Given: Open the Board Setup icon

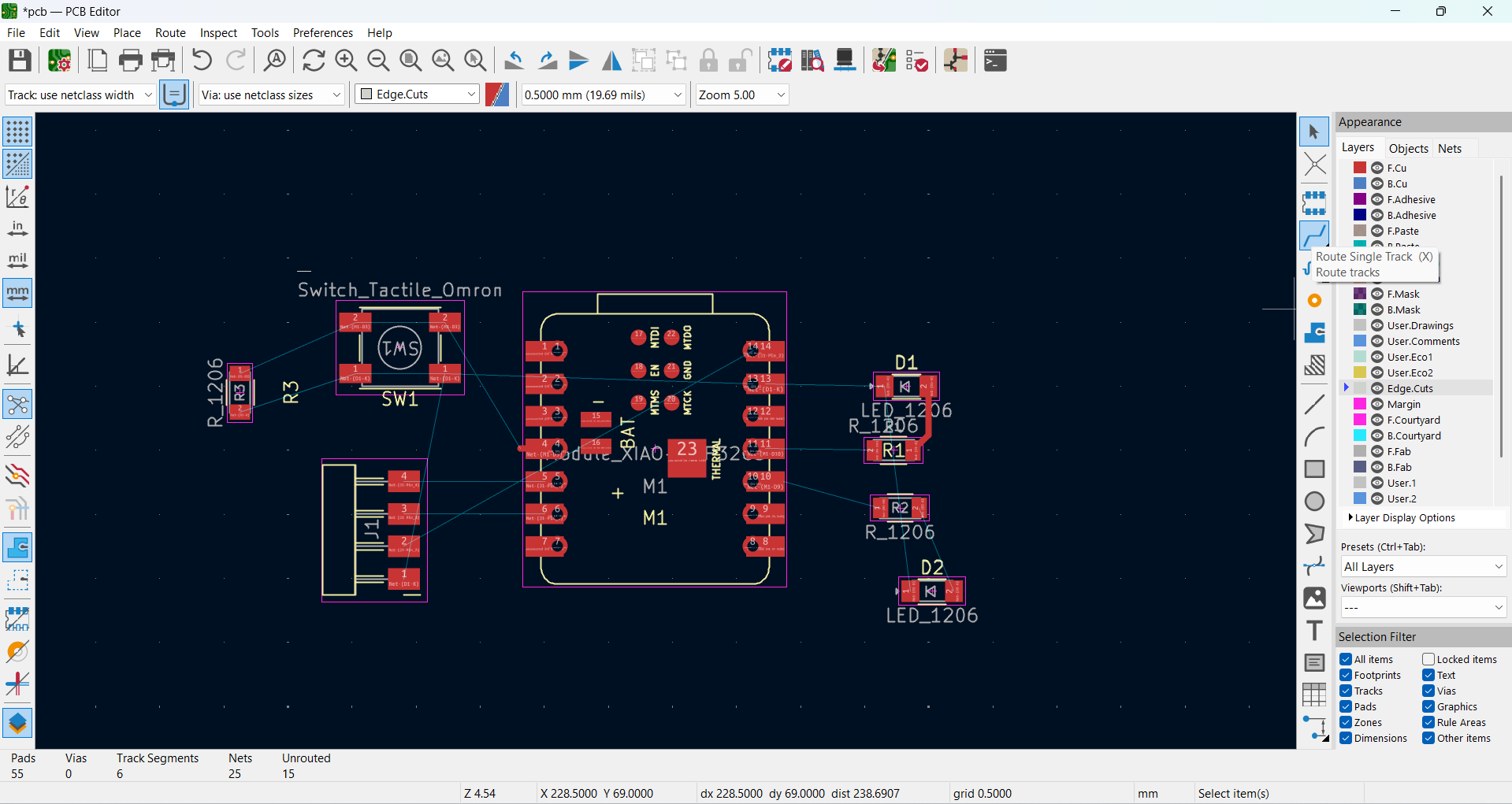Looking at the screenshot, I should 60,61.
